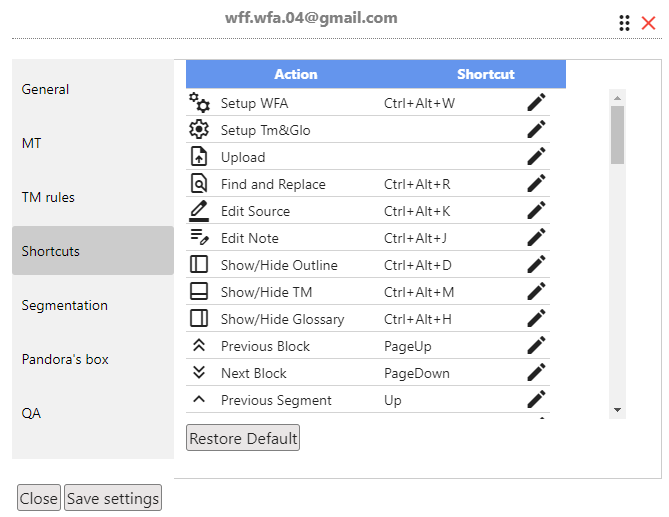
Task: Click the Restore Default button
Action: coord(243,438)
